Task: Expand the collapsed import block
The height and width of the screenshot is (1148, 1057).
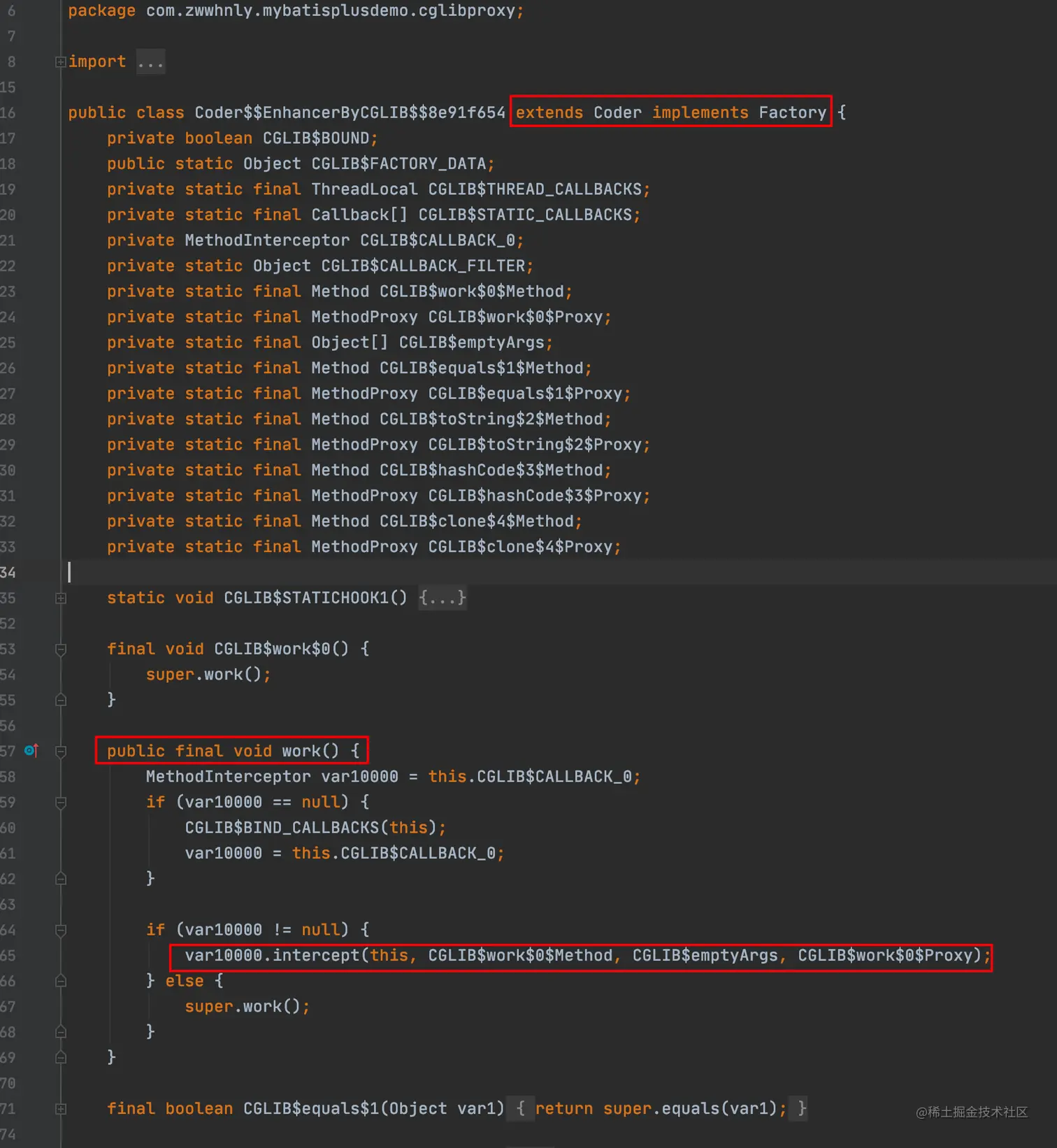Action: [x=61, y=62]
